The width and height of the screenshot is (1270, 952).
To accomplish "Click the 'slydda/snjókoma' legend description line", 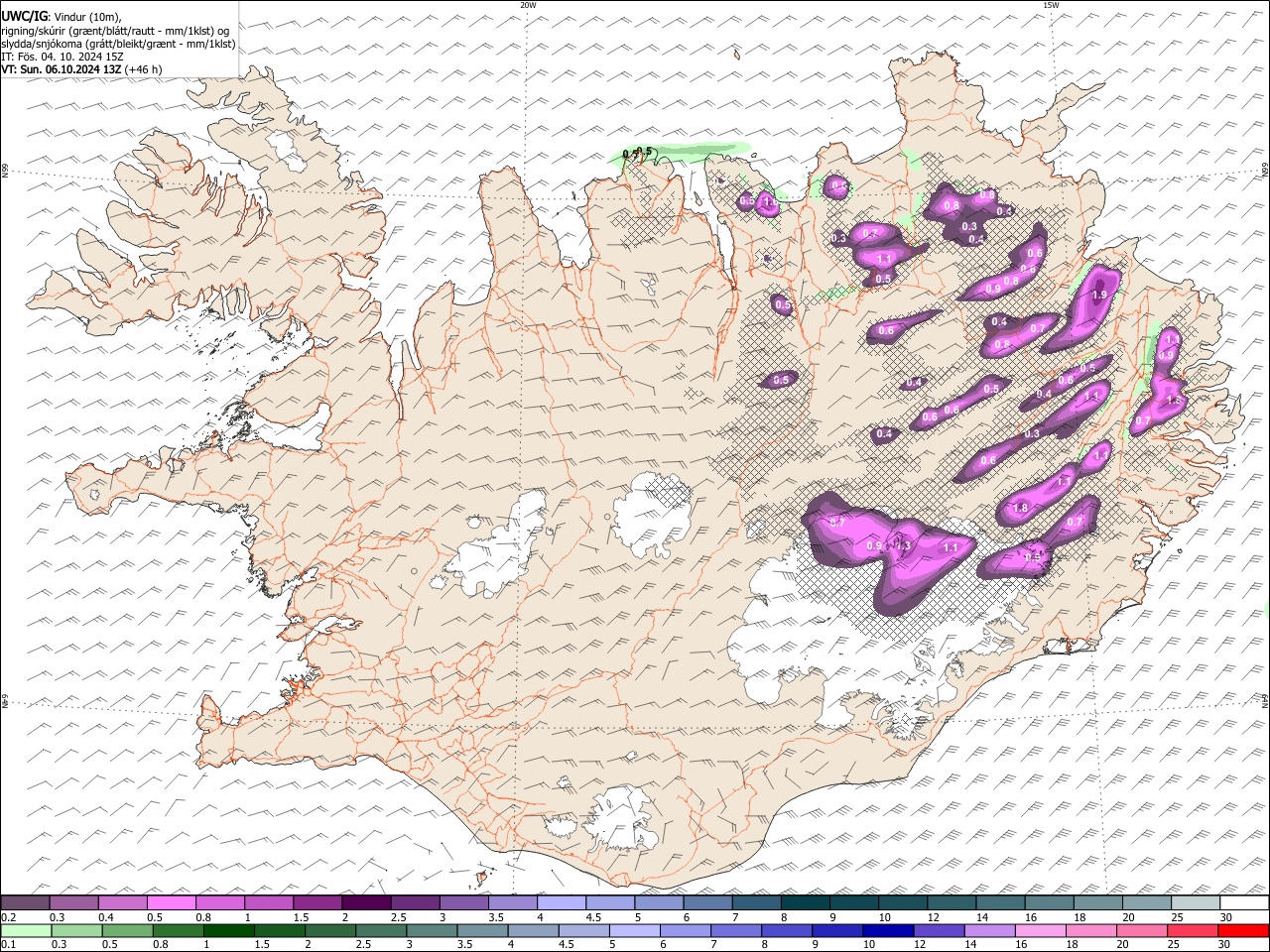I will (118, 44).
